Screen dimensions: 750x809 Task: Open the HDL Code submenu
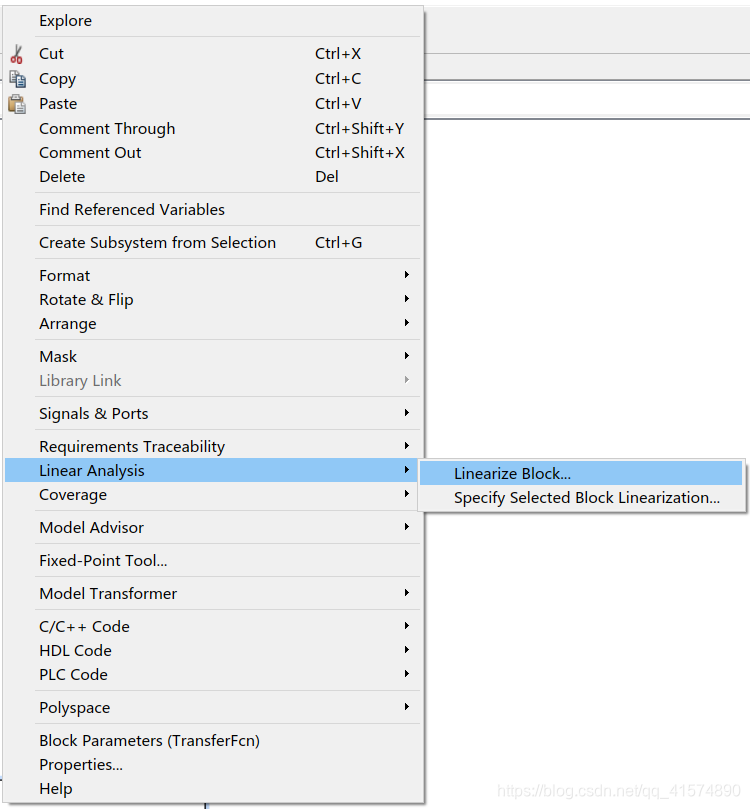pyautogui.click(x=214, y=651)
